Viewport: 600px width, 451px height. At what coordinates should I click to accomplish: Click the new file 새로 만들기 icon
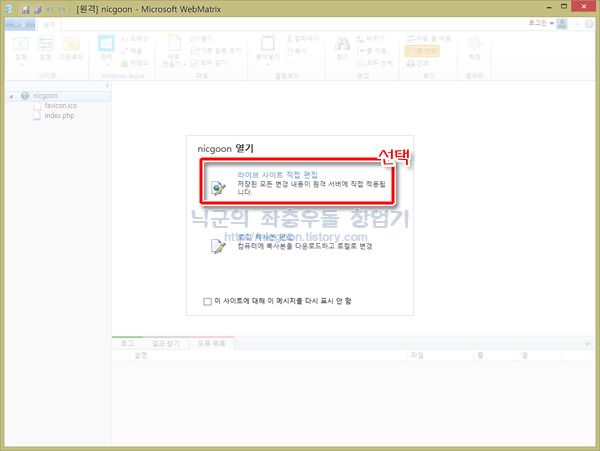point(174,43)
